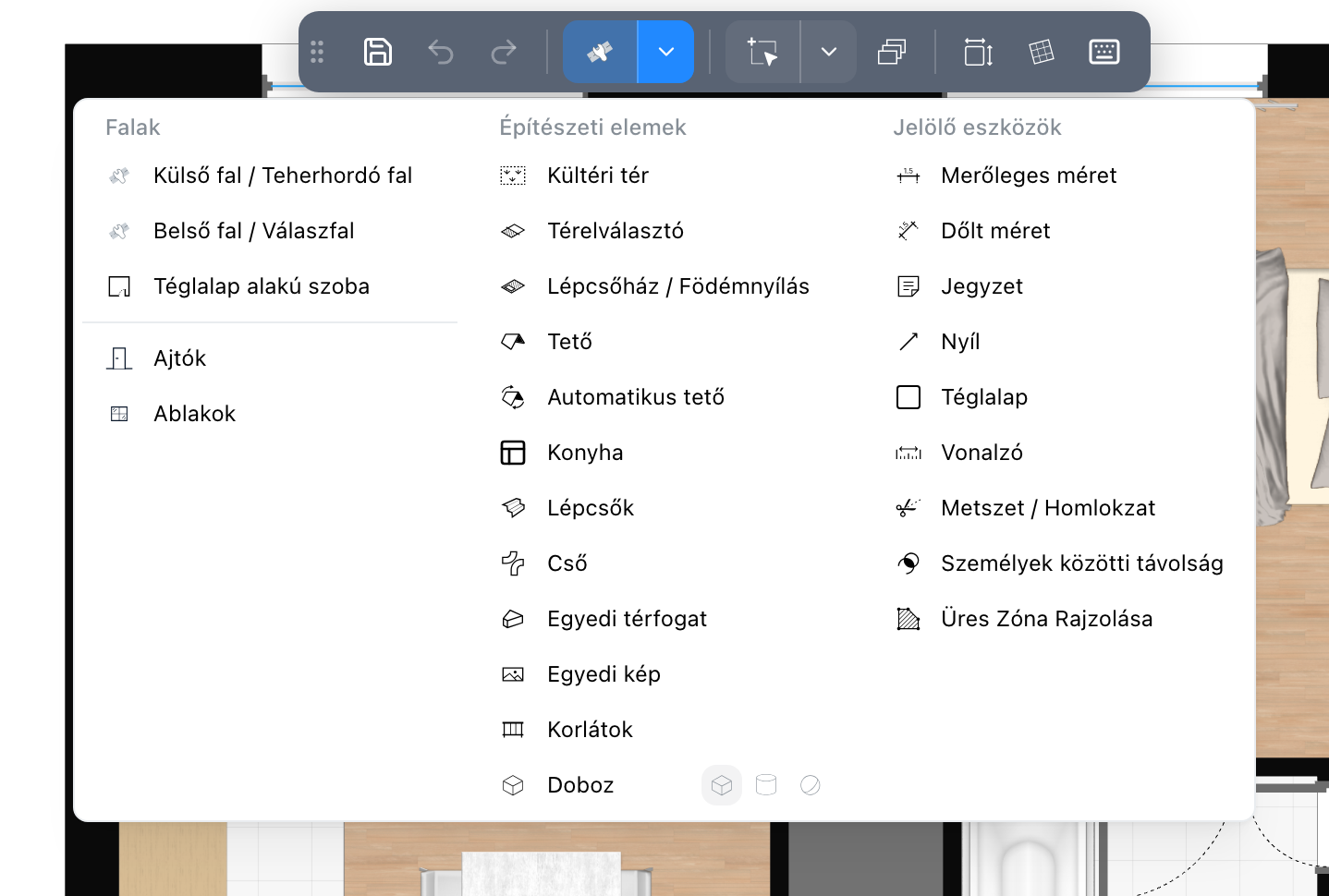Image resolution: width=1329 pixels, height=896 pixels.
Task: Click the stacked layers icon in toolbar
Action: click(x=892, y=52)
